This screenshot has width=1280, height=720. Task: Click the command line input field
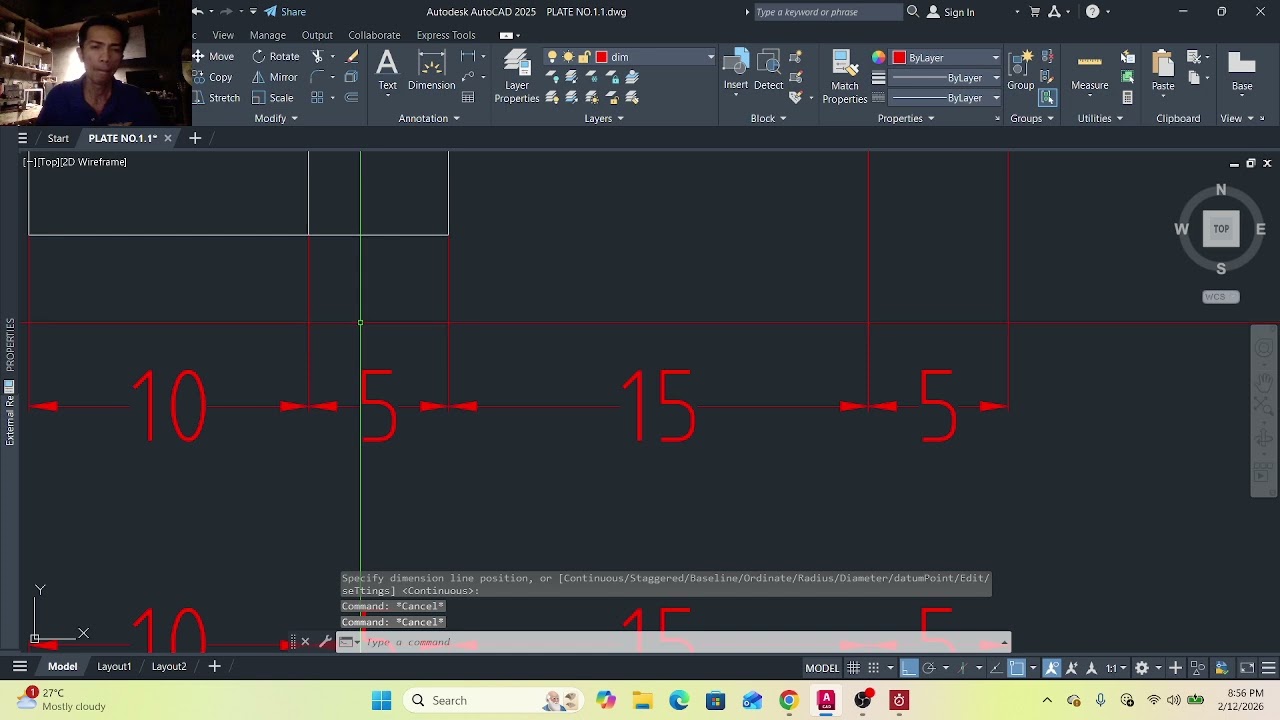point(680,642)
